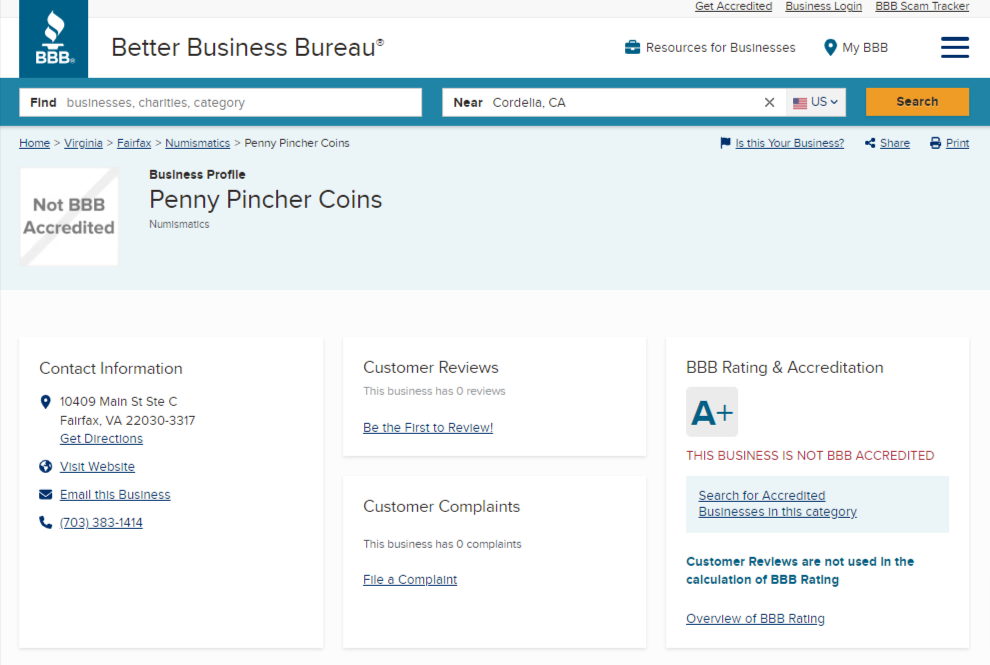
Task: Click the envelope icon beside Email this Business
Action: (45, 494)
